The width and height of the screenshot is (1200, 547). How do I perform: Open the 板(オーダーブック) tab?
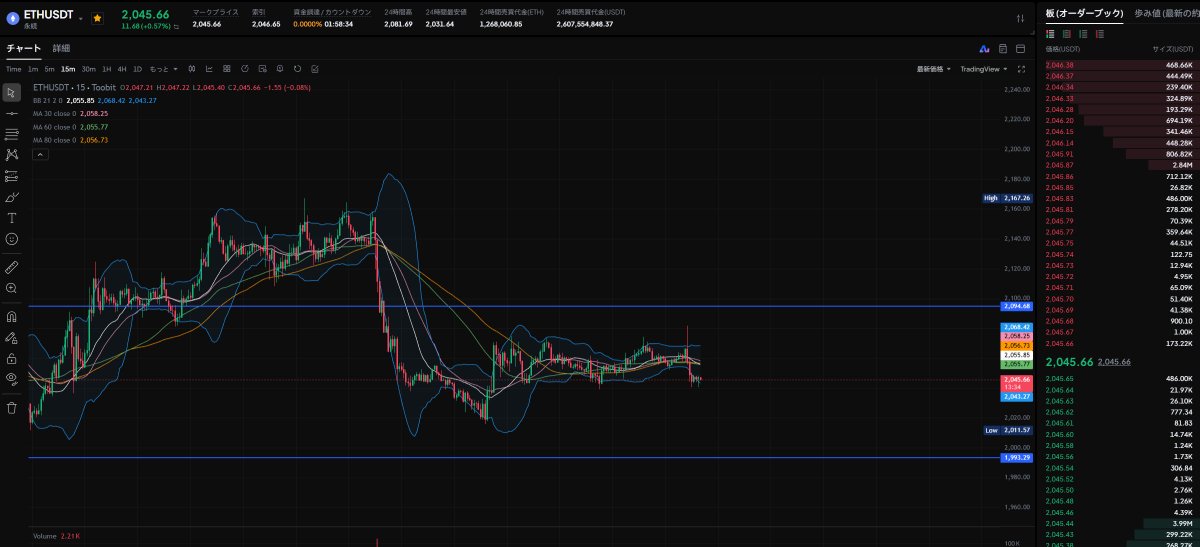click(1083, 13)
